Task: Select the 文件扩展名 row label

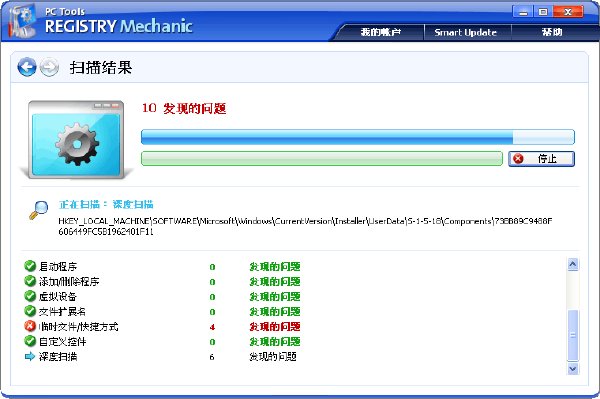Action: (62, 311)
